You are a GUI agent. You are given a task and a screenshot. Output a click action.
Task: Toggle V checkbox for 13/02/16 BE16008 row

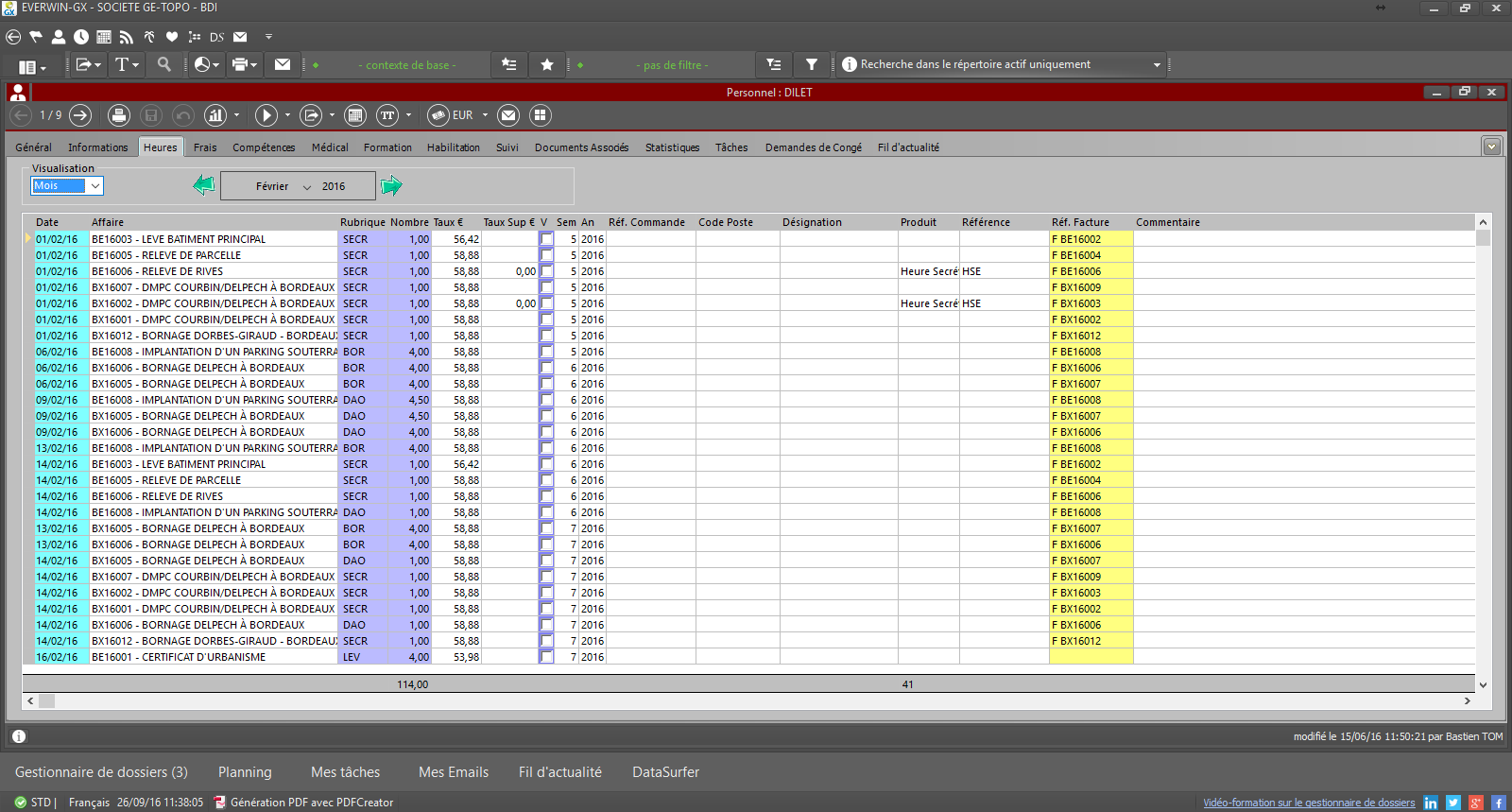(x=546, y=448)
